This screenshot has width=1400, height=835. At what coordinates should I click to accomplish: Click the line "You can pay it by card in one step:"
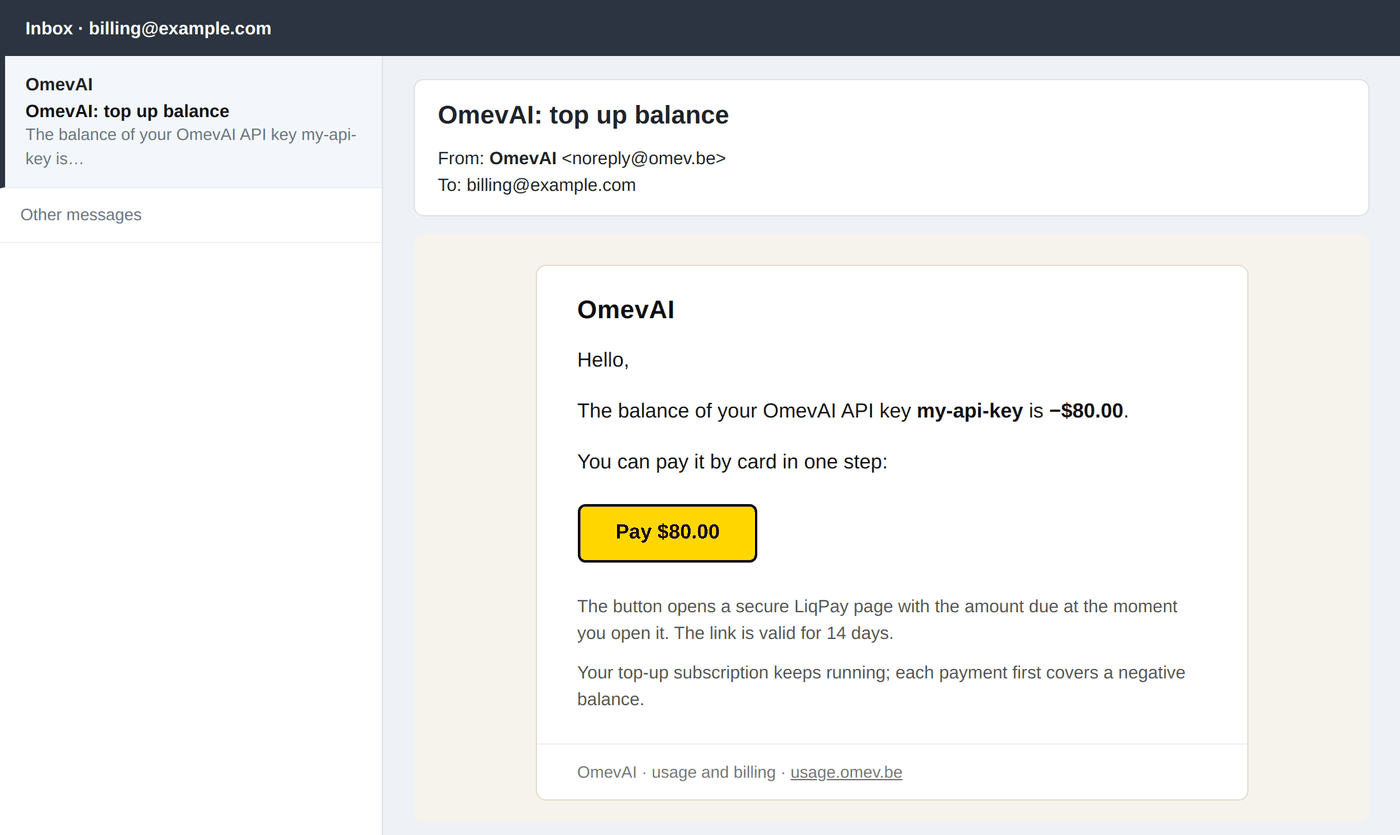coord(732,462)
